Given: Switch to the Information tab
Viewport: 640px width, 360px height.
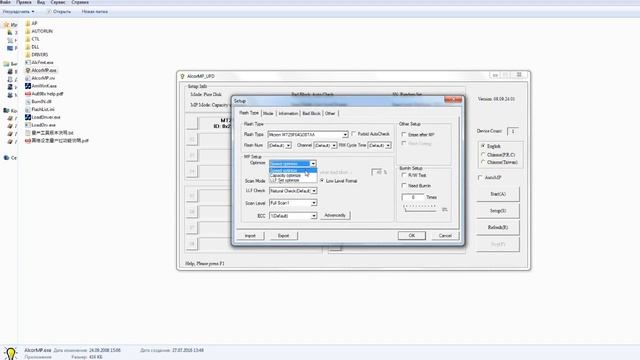Looking at the screenshot, I should click(288, 113).
